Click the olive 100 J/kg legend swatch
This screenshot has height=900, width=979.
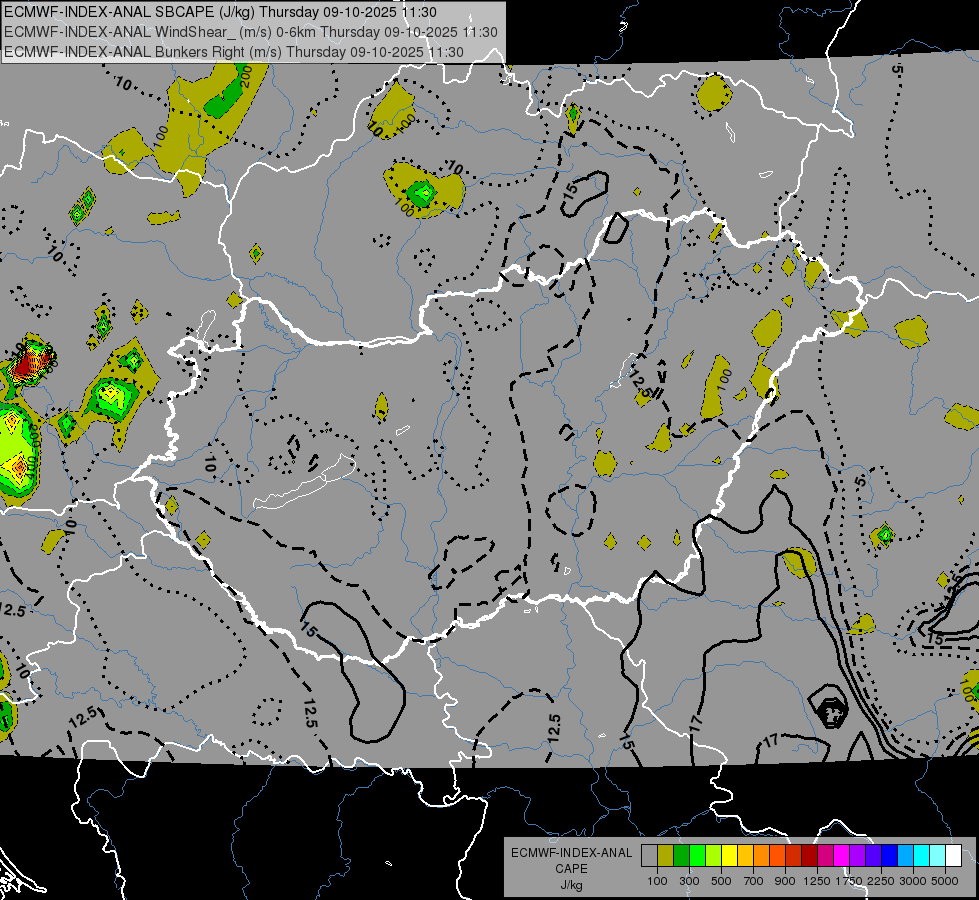tap(666, 855)
